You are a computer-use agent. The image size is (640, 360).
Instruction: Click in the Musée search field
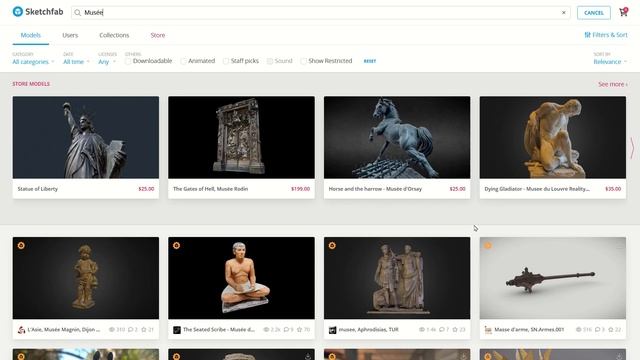point(320,13)
